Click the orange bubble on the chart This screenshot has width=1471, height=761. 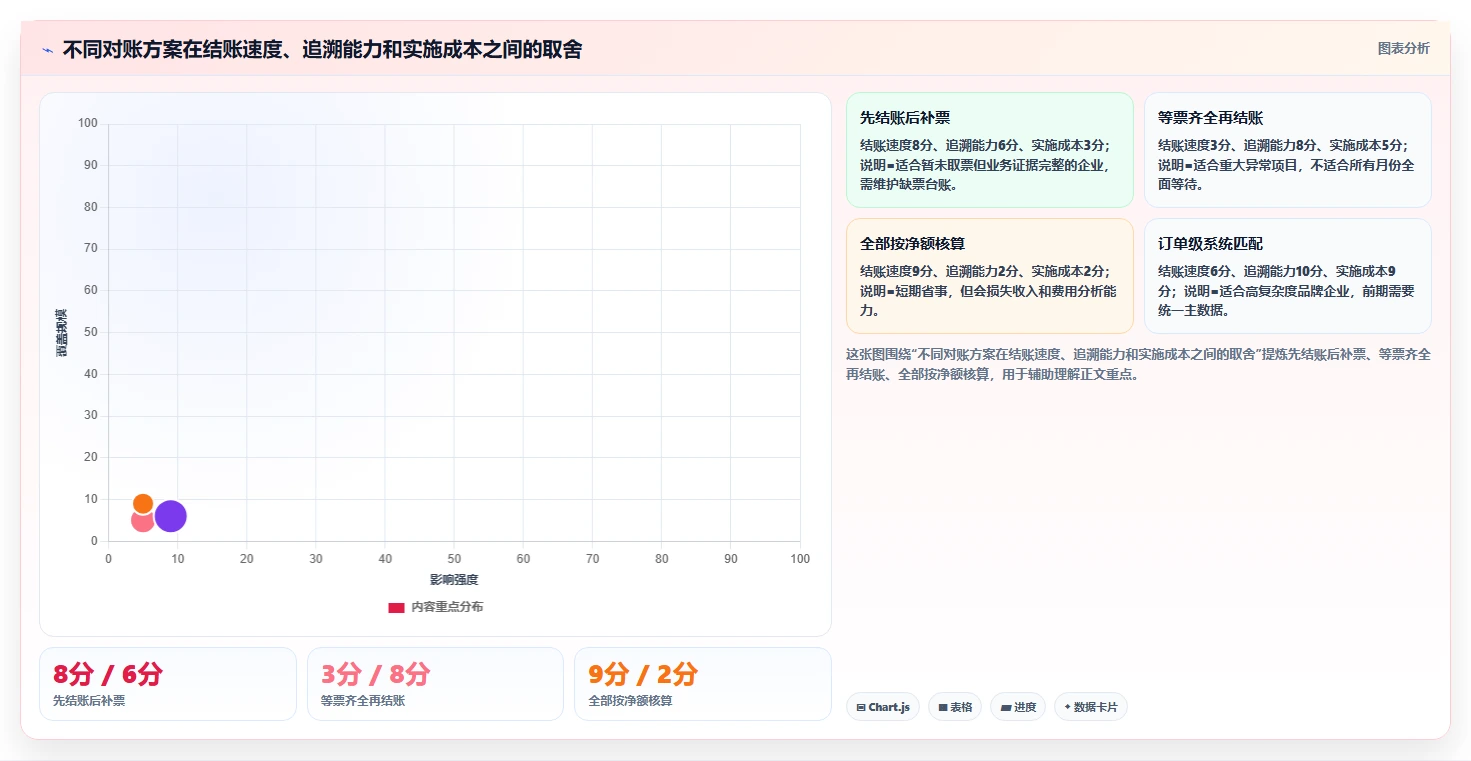pos(143,504)
